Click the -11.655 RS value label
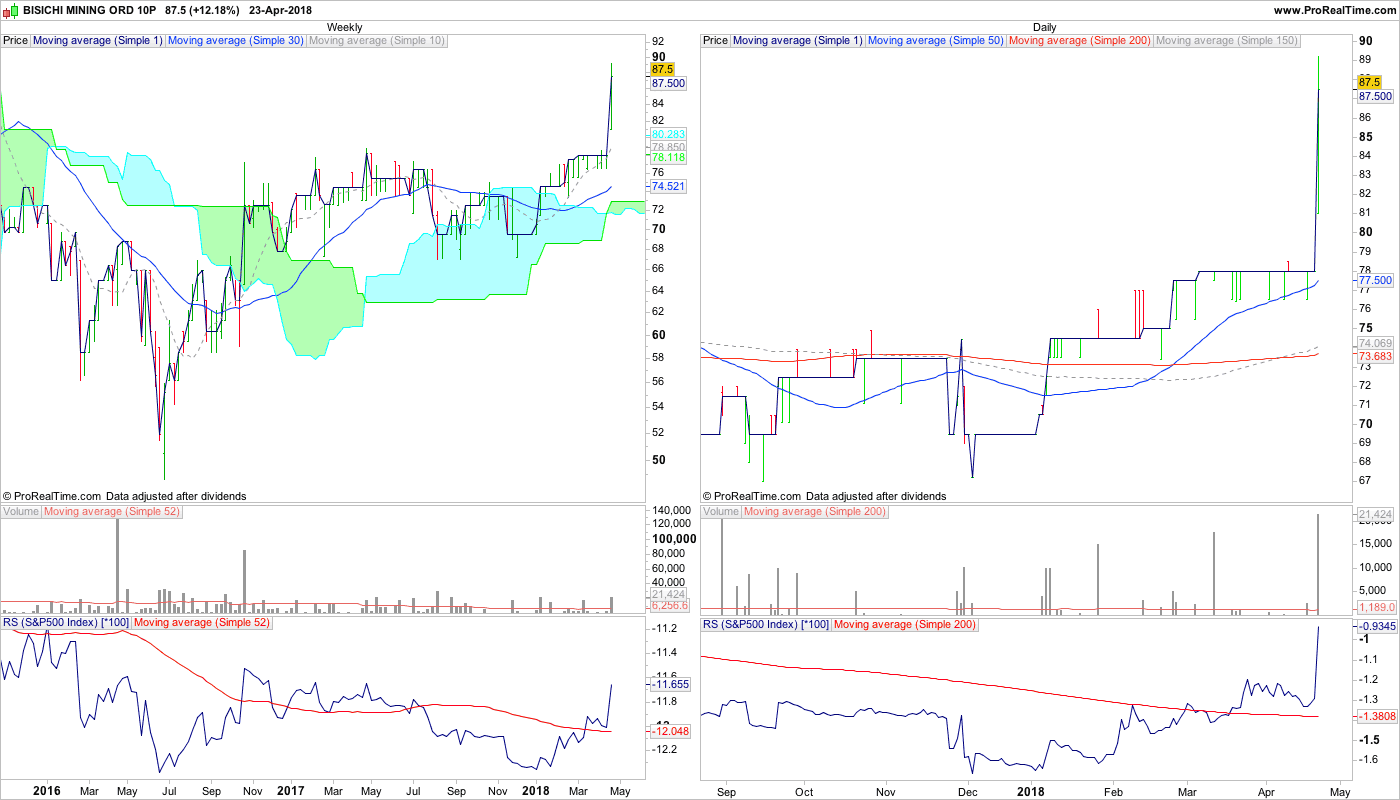 [668, 685]
